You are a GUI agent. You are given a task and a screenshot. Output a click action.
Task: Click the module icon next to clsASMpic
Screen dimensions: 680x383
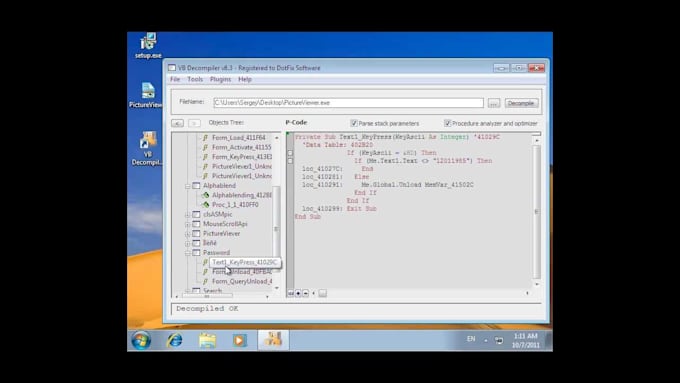tap(196, 214)
